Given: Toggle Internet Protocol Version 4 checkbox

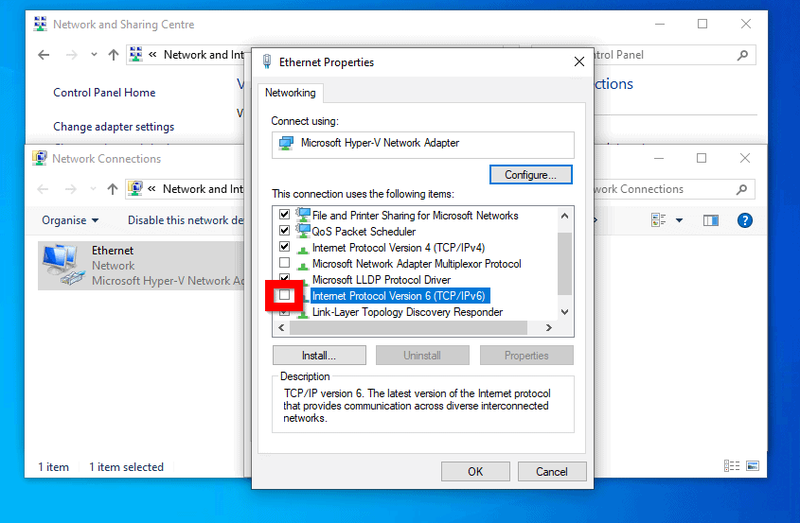Looking at the screenshot, I should tap(285, 247).
